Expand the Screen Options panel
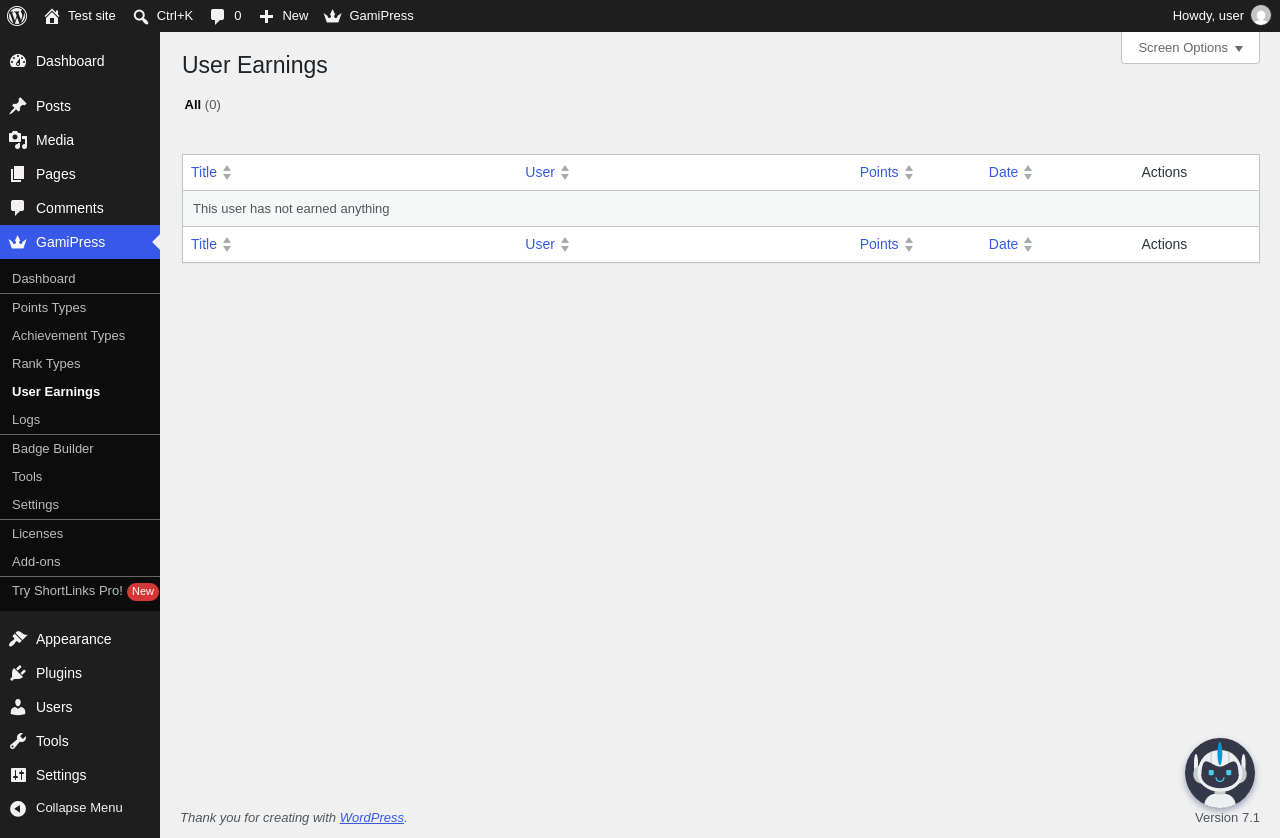This screenshot has height=838, width=1280. pyautogui.click(x=1190, y=48)
